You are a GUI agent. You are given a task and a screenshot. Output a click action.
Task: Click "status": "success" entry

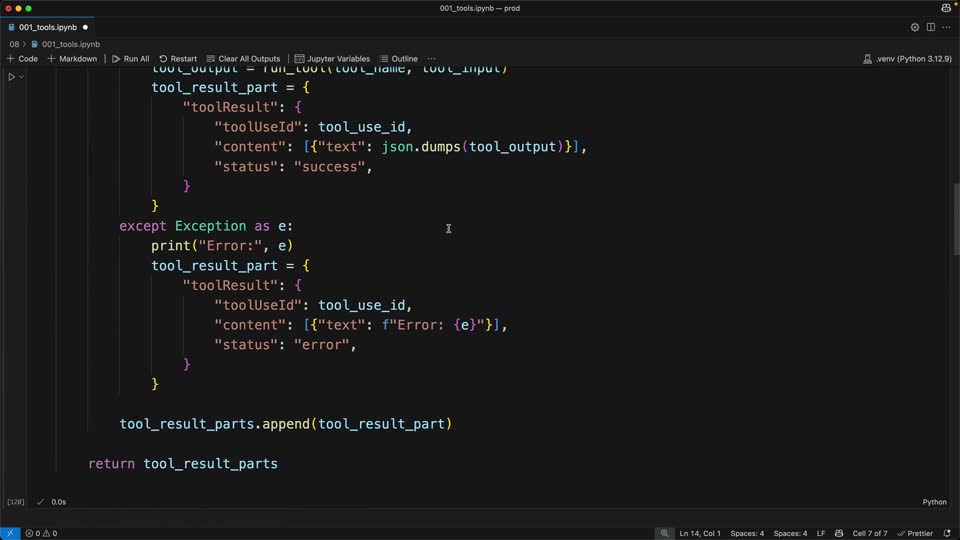tap(293, 167)
